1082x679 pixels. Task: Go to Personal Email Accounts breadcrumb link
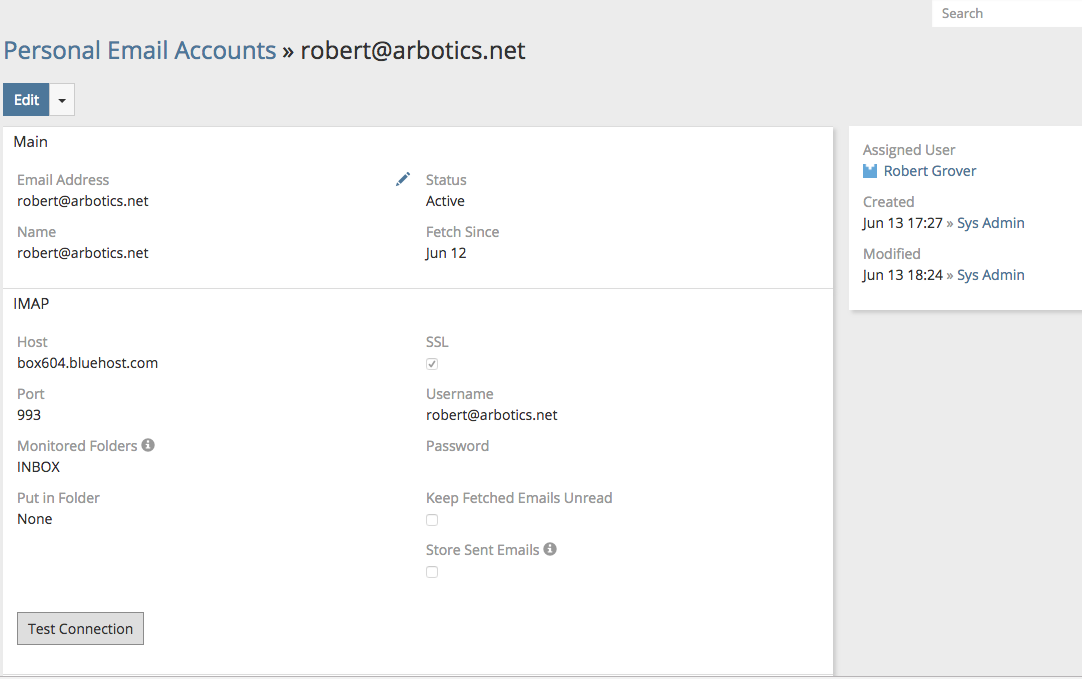pos(140,50)
